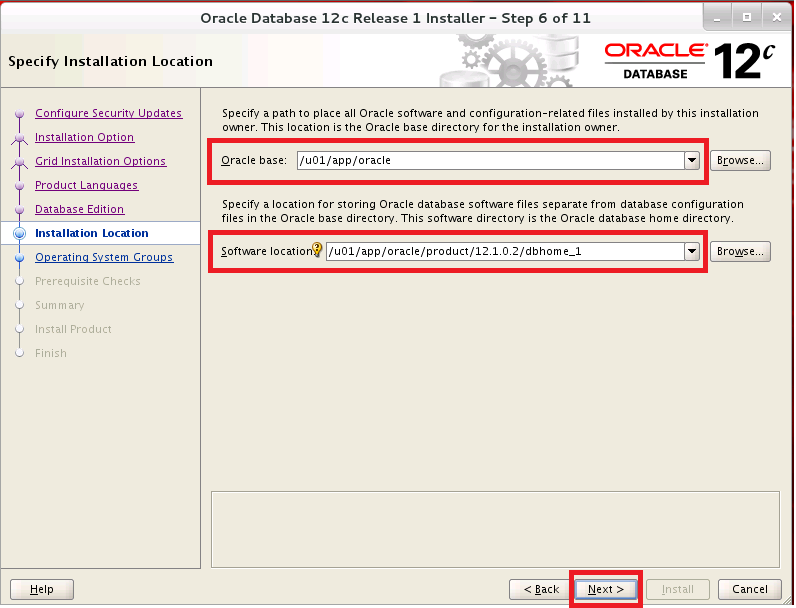
Task: Browse for the Software location directory
Action: coord(740,251)
